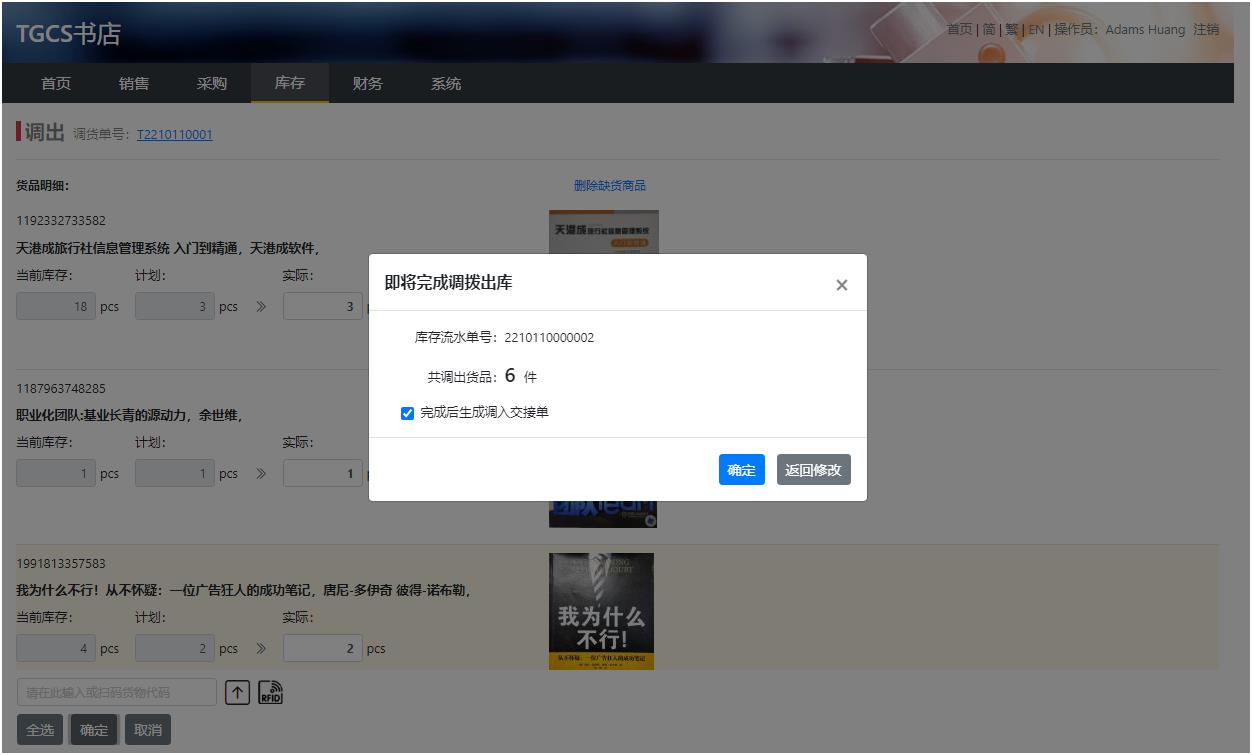Switch language to EN
The width and height of the screenshot is (1252, 755).
point(1036,30)
